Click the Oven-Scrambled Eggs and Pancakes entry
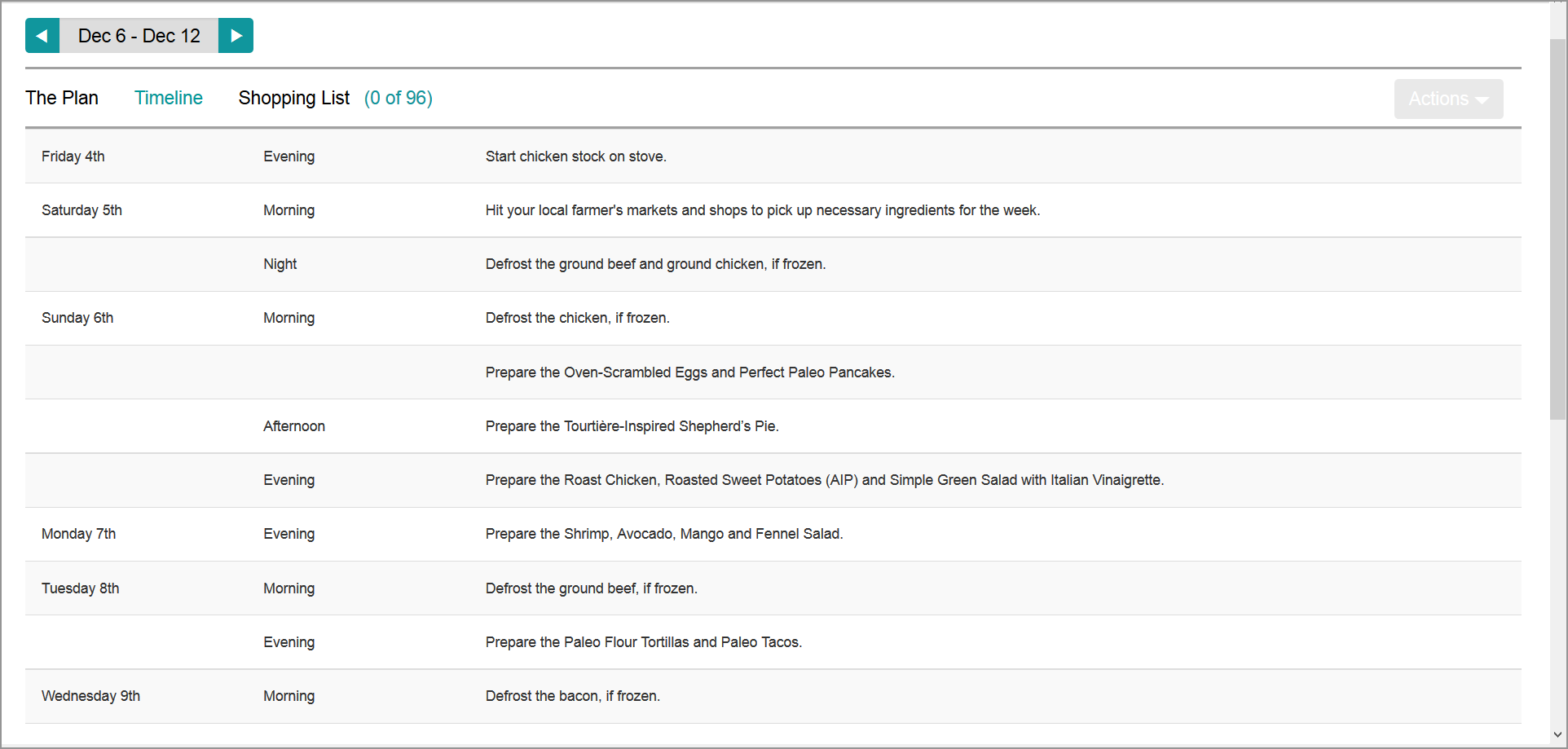 [690, 372]
